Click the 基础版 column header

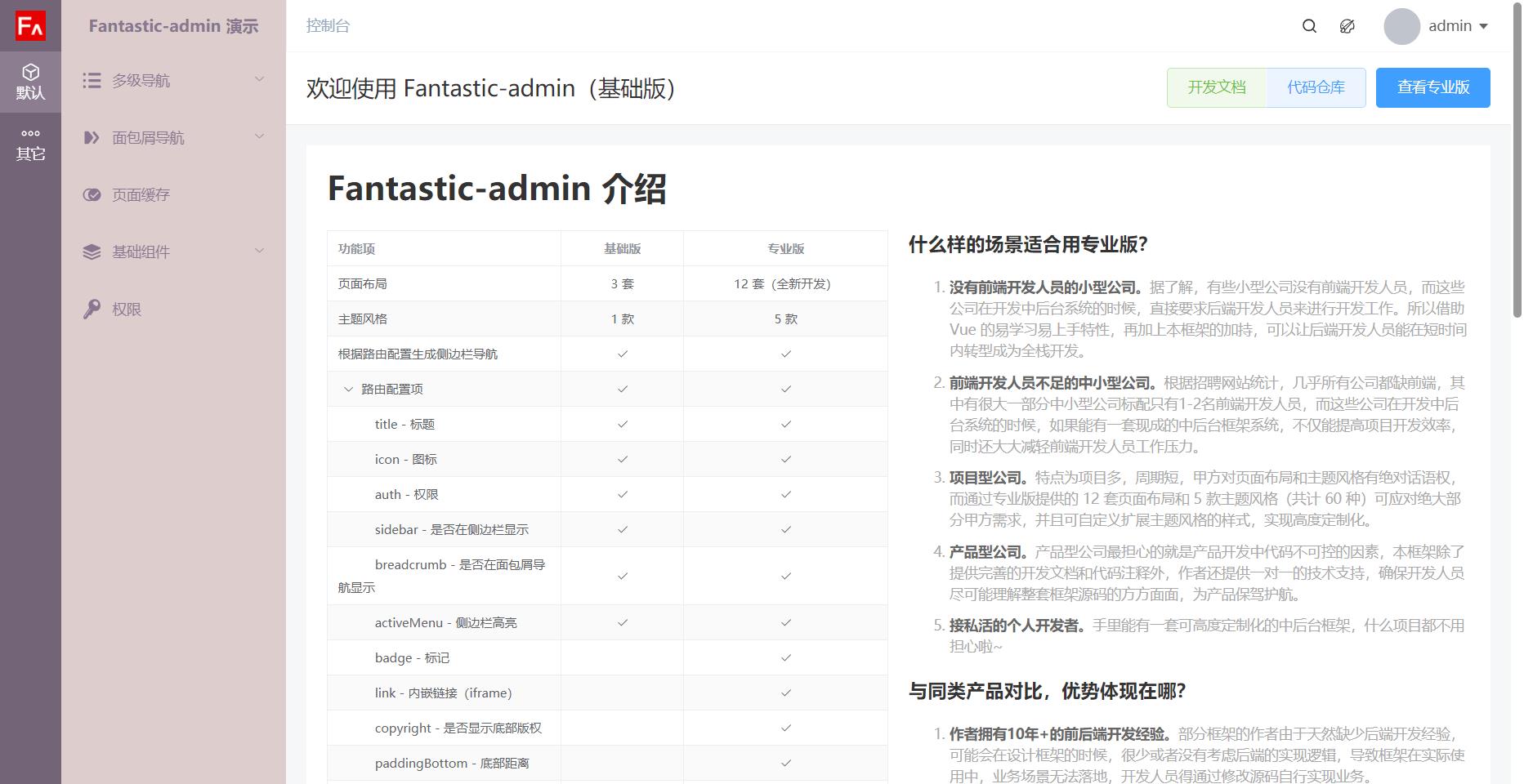[x=622, y=248]
